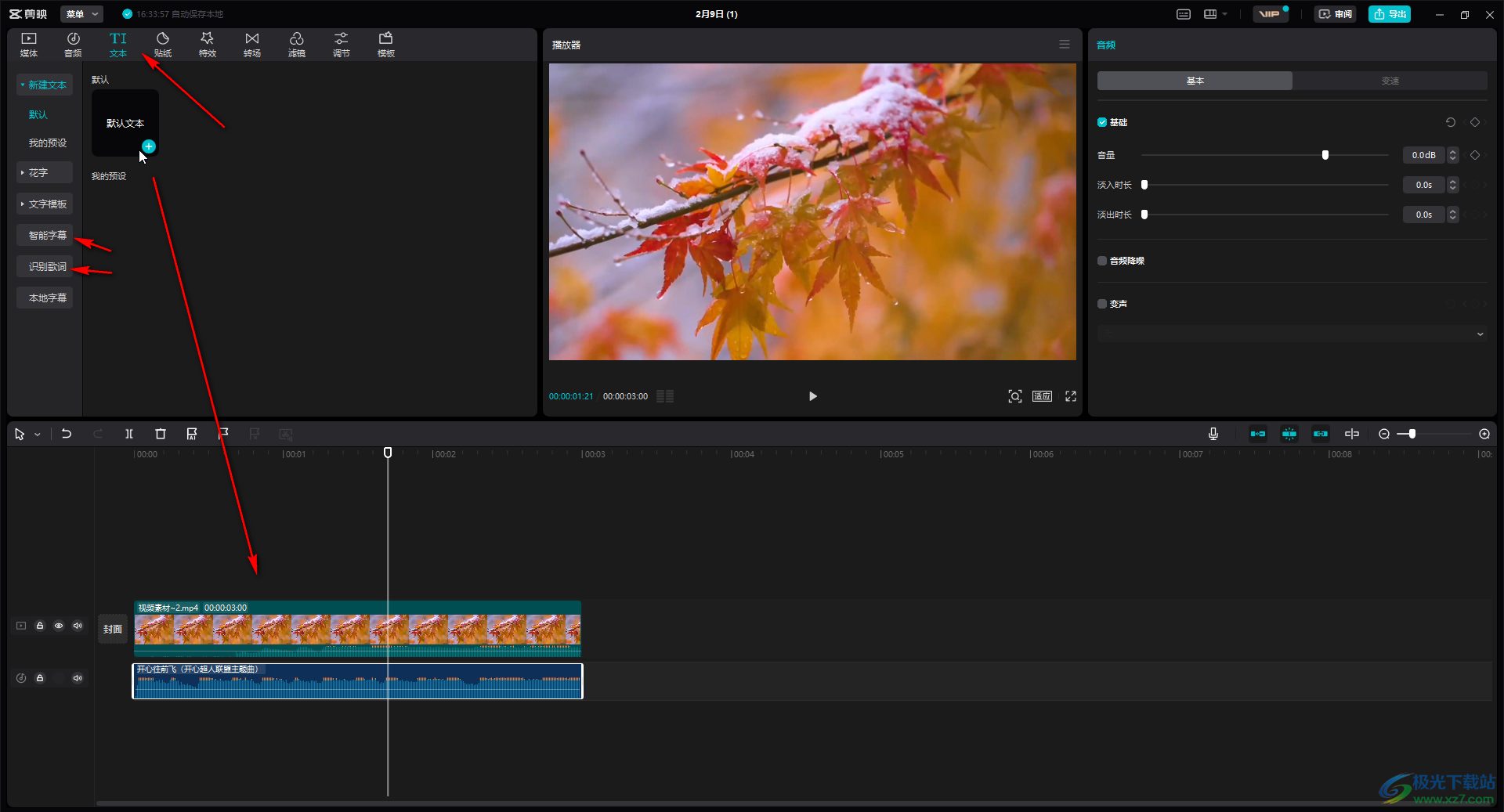Viewport: 1504px width, 812px height.
Task: Open the selection tool dropdown arrow
Action: (x=38, y=435)
